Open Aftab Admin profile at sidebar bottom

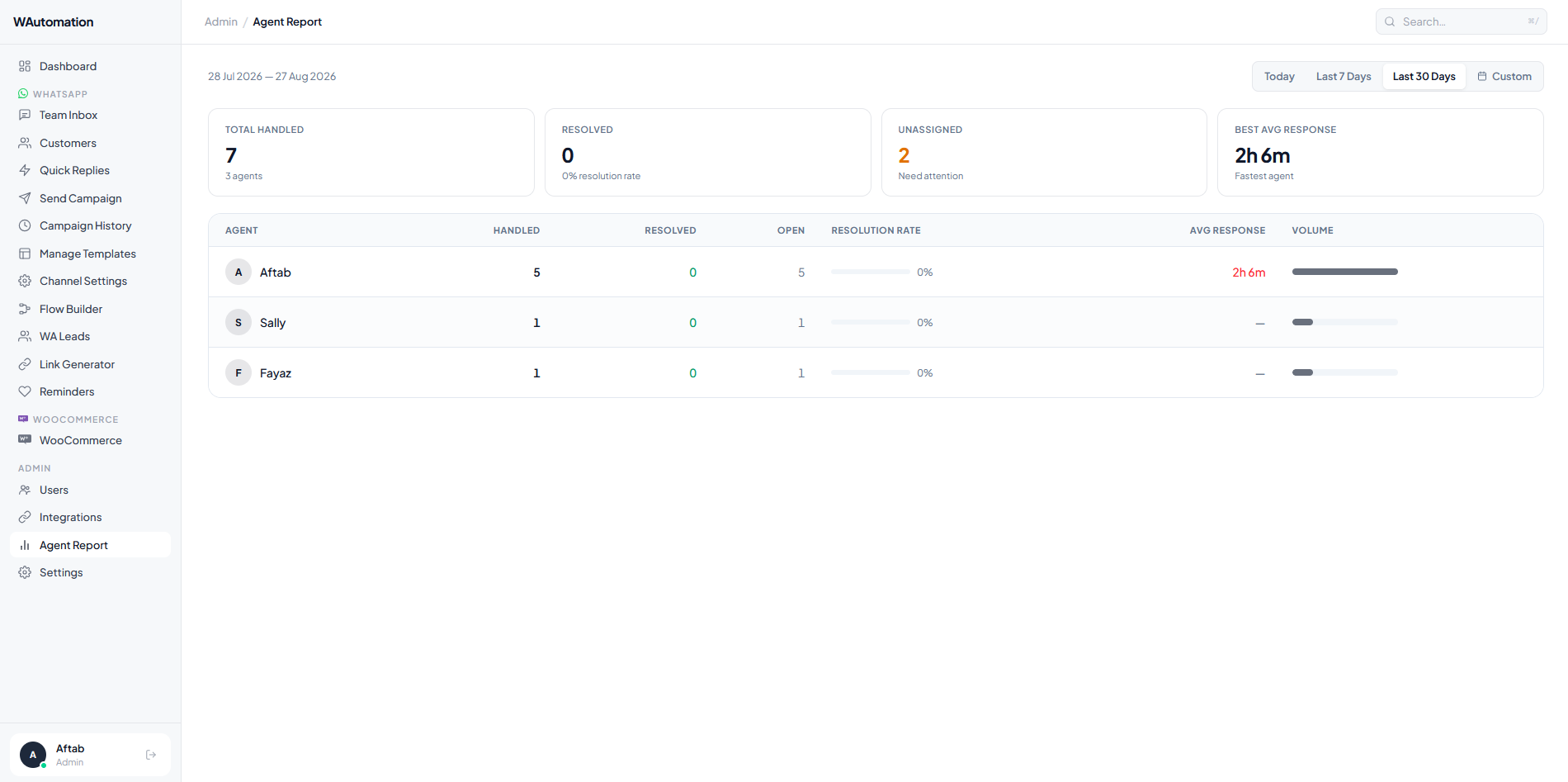pyautogui.click(x=90, y=755)
